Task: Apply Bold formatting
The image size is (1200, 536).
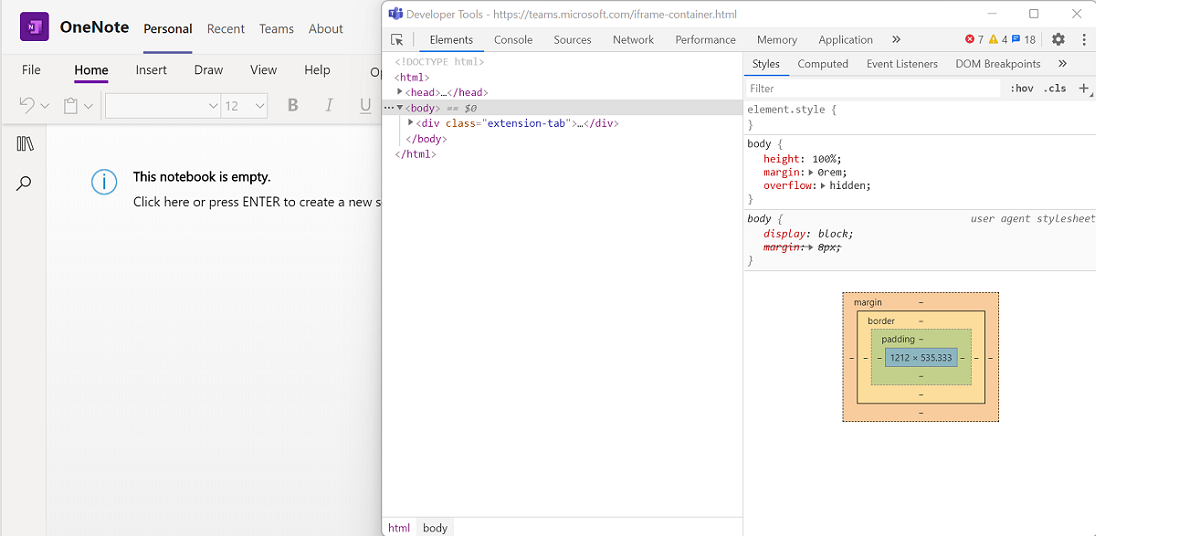Action: pyautogui.click(x=293, y=106)
